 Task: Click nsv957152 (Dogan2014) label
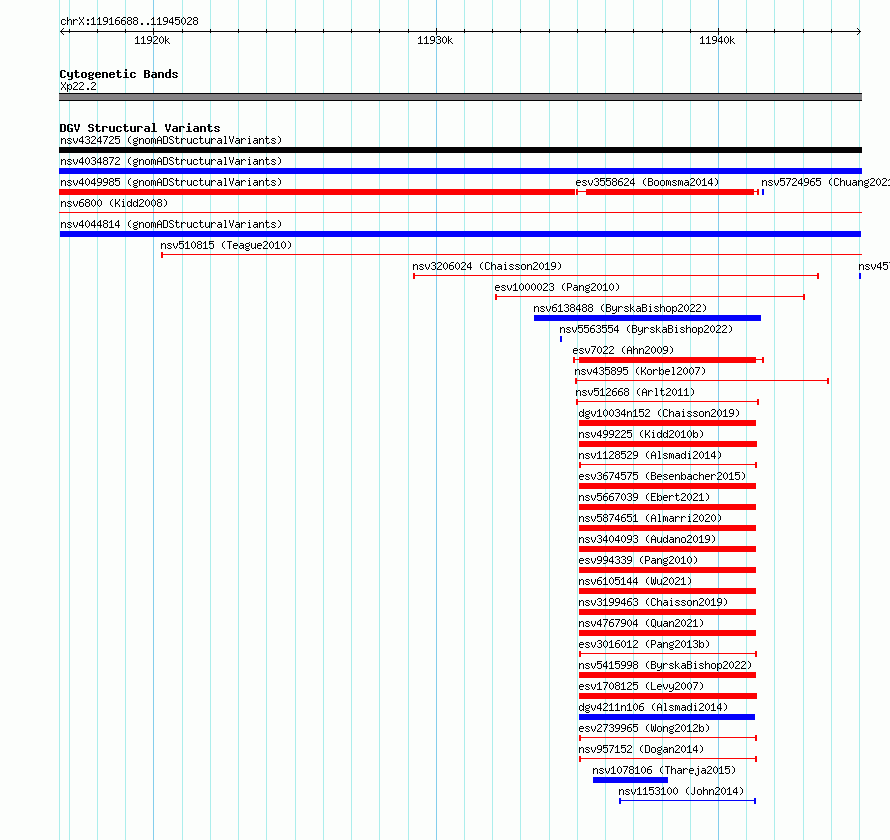[x=641, y=749]
